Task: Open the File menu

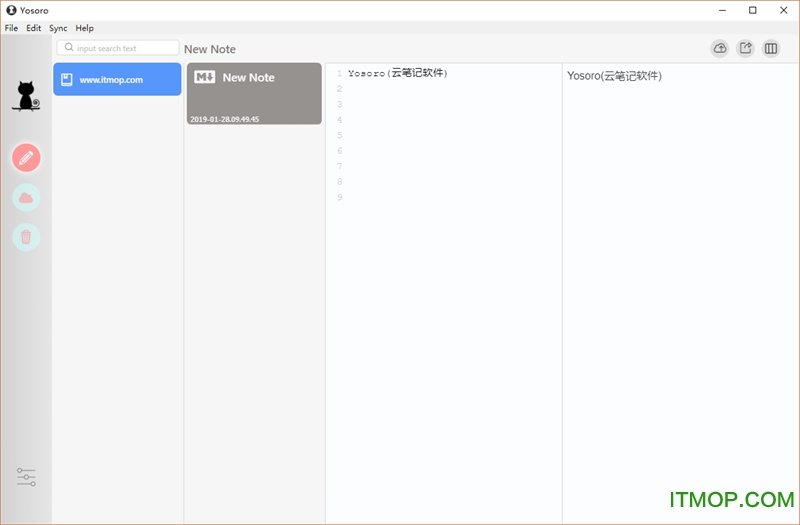Action: (x=11, y=28)
